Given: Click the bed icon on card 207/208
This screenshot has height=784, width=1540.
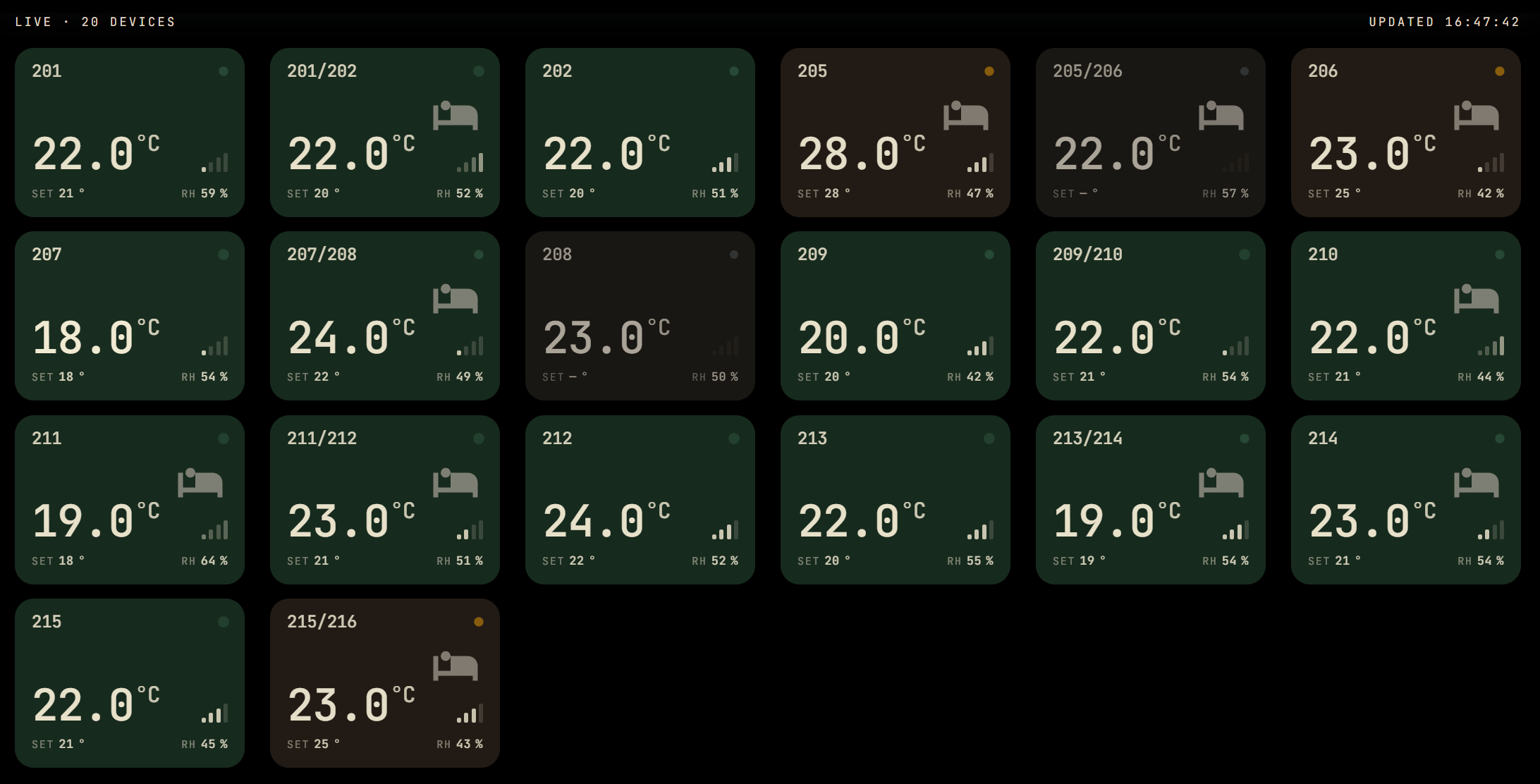Looking at the screenshot, I should tap(456, 299).
